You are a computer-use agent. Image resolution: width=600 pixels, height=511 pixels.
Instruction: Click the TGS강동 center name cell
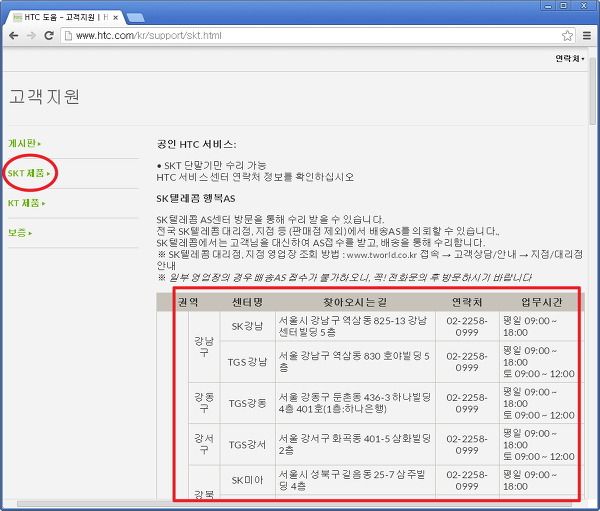pos(247,403)
